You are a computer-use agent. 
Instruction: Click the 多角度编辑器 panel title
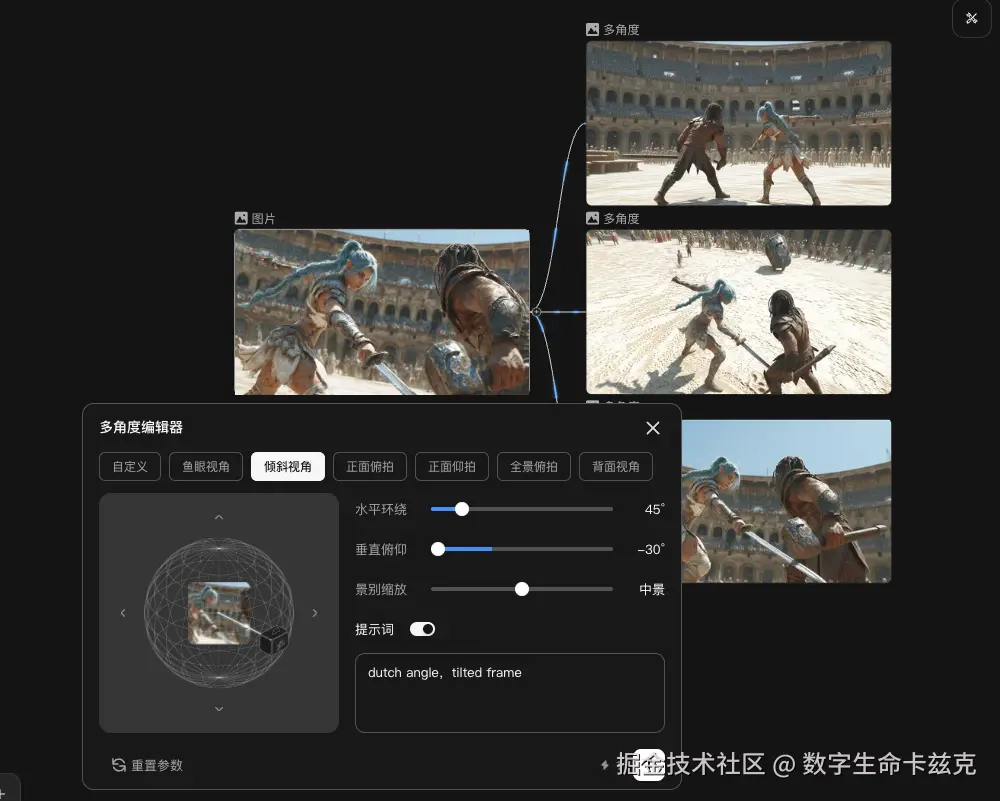click(142, 427)
